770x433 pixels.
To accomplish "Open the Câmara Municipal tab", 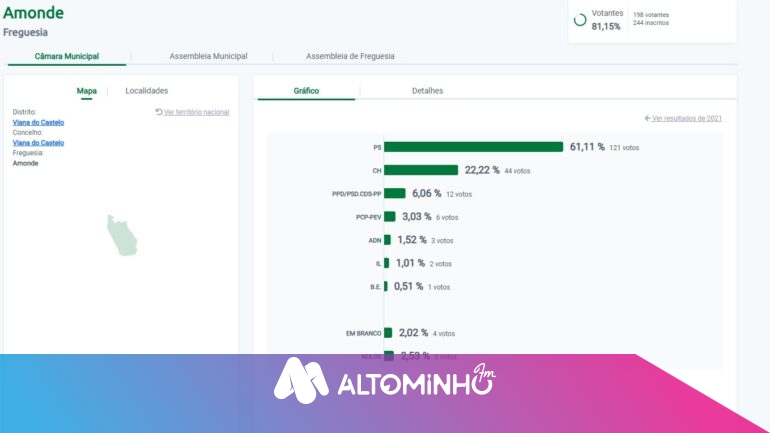I will [67, 56].
